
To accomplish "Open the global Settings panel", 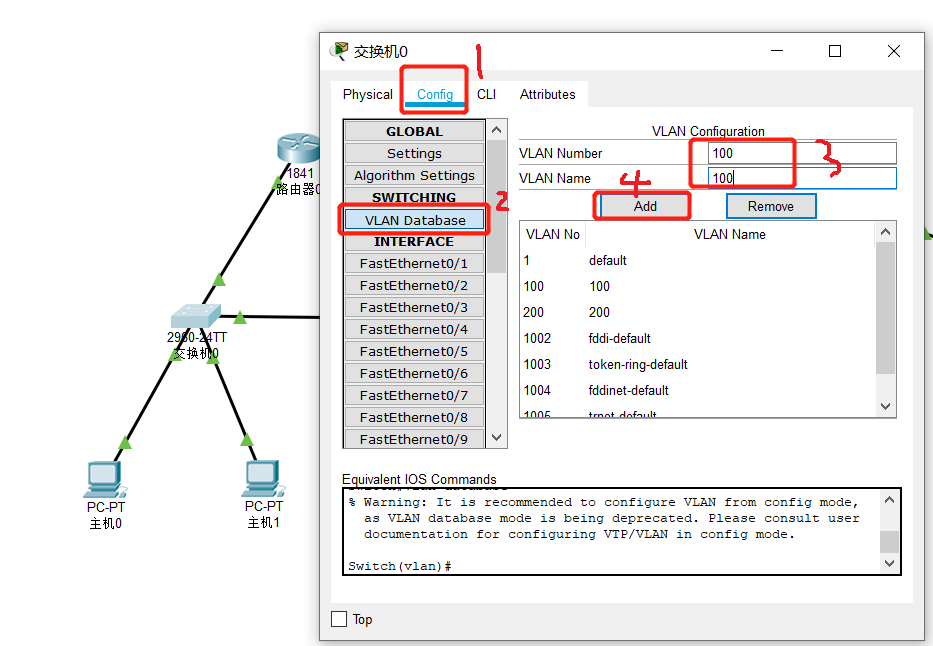I will point(413,153).
